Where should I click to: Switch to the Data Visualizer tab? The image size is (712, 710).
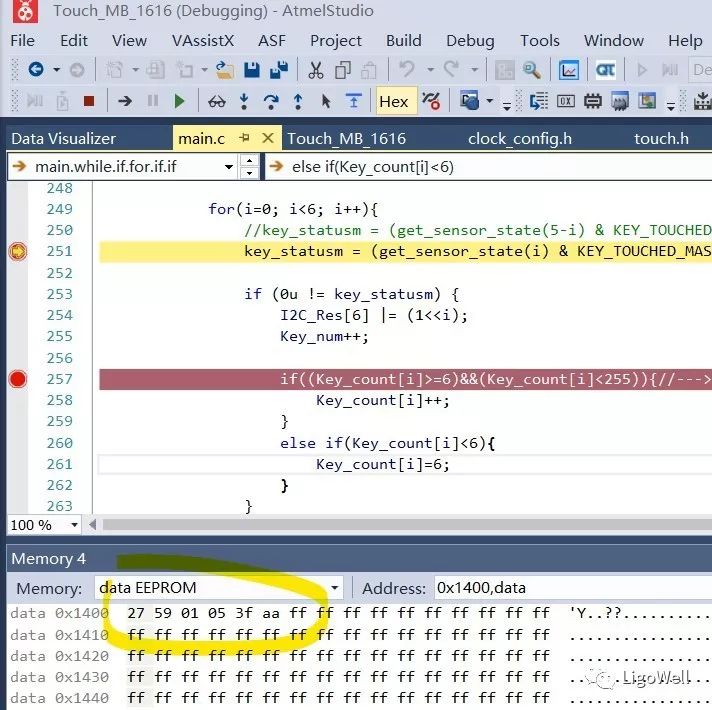64,138
